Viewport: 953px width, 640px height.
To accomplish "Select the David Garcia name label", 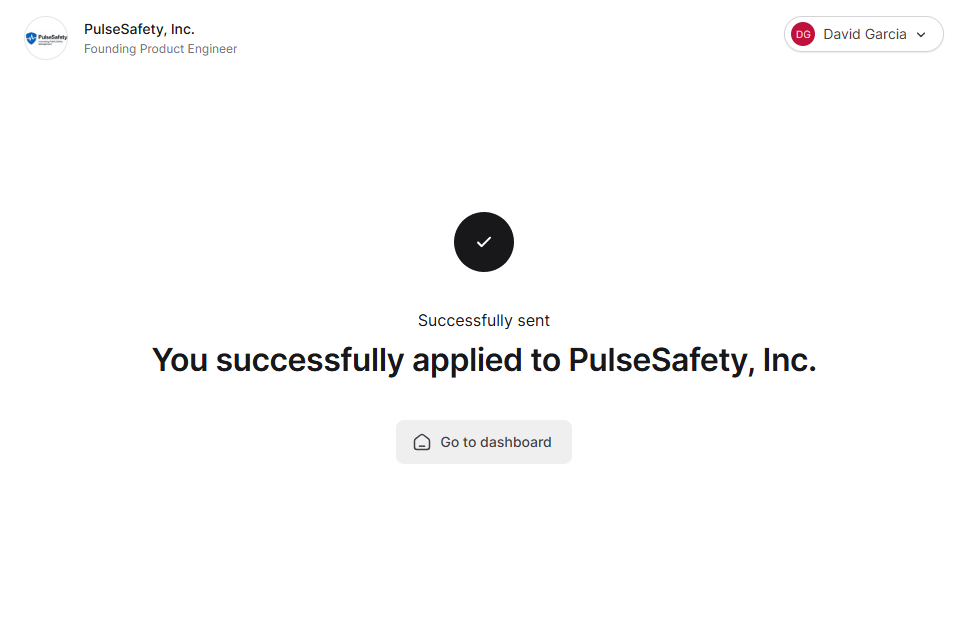I will pyautogui.click(x=865, y=34).
